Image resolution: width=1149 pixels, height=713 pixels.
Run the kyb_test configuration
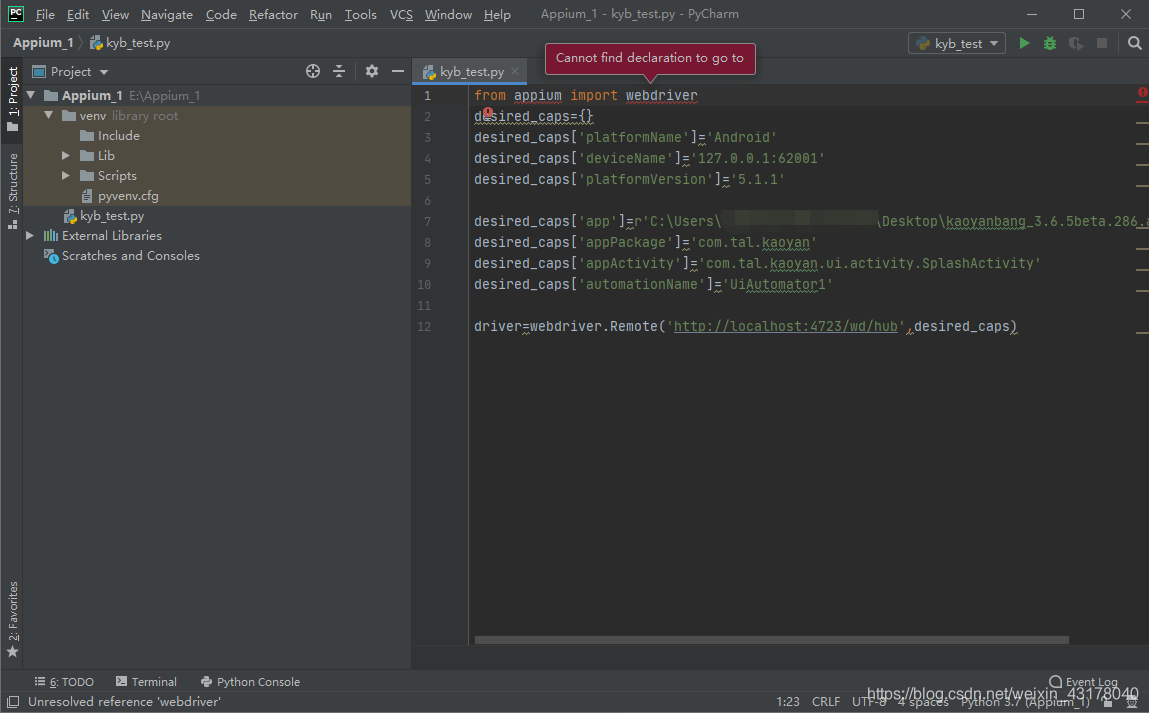(x=1022, y=42)
